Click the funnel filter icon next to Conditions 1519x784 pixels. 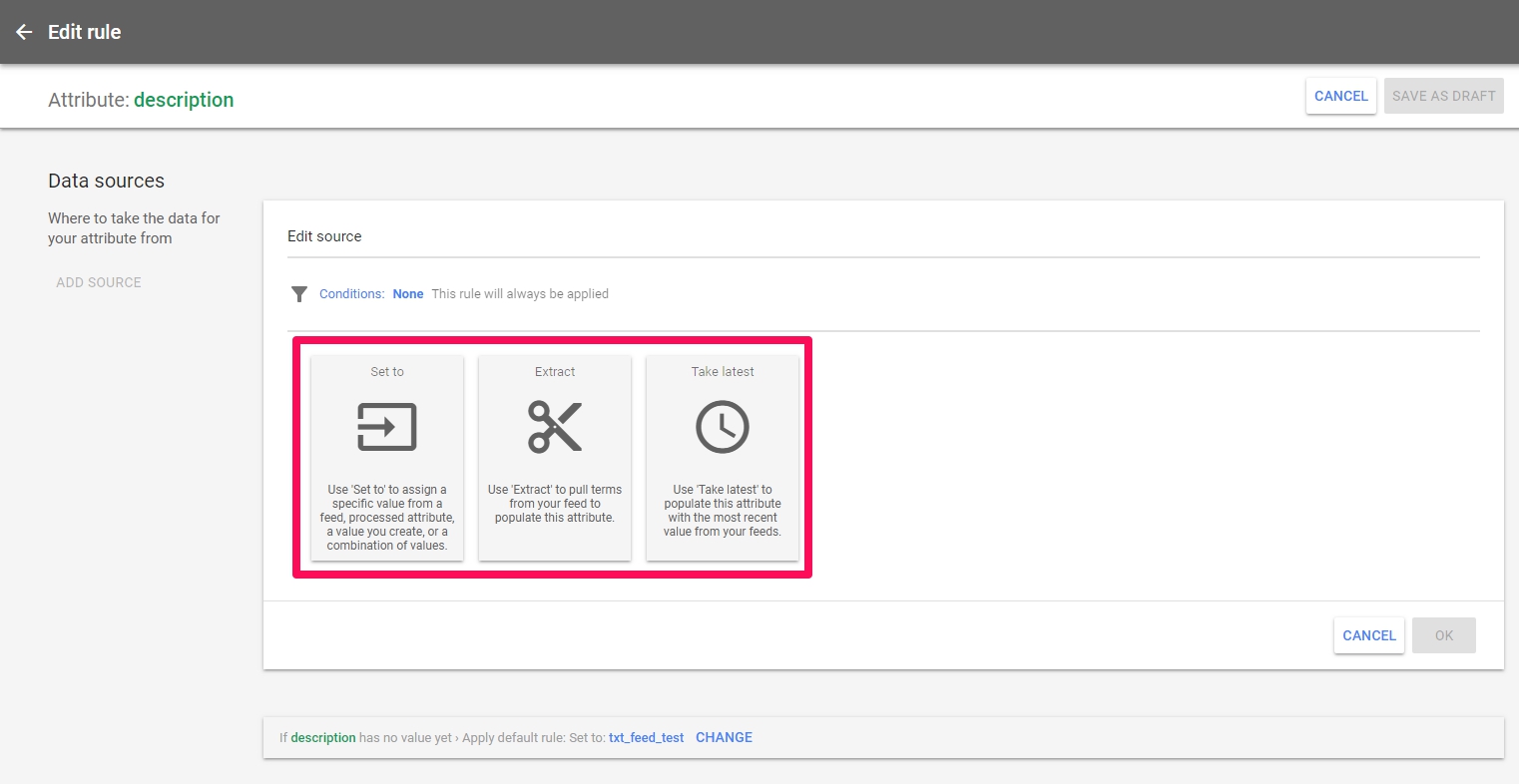point(298,294)
